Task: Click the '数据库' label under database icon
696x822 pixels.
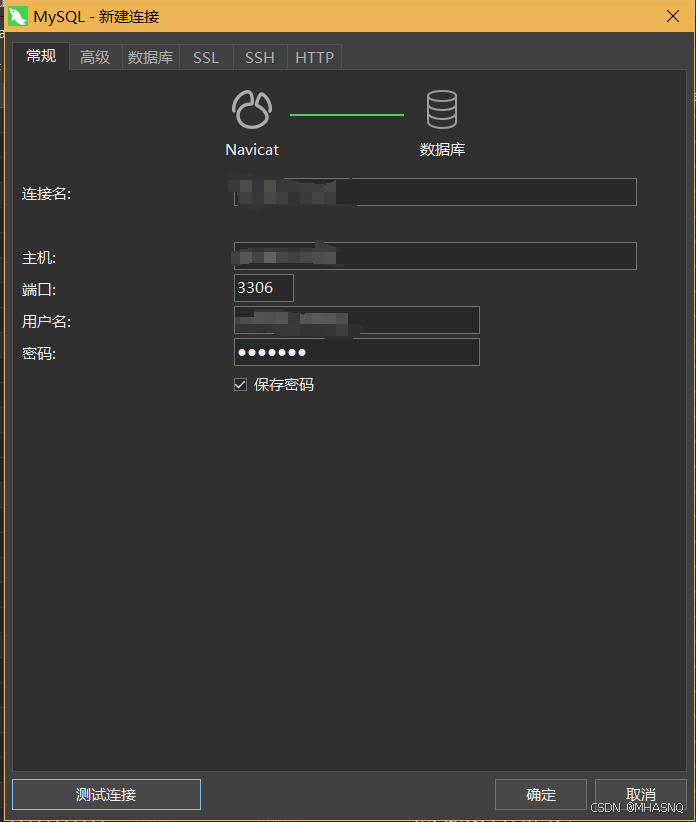Action: click(442, 150)
